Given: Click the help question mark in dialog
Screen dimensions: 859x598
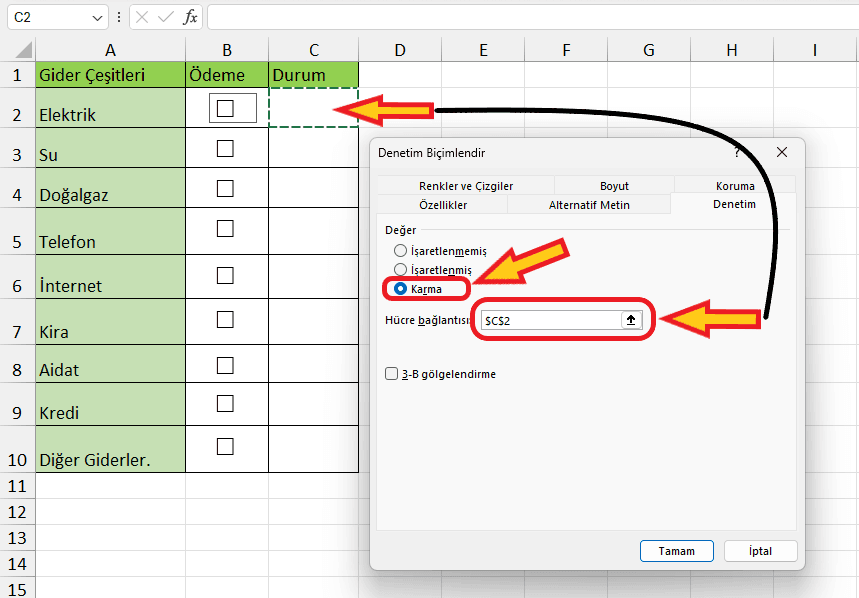Looking at the screenshot, I should coord(736,152).
